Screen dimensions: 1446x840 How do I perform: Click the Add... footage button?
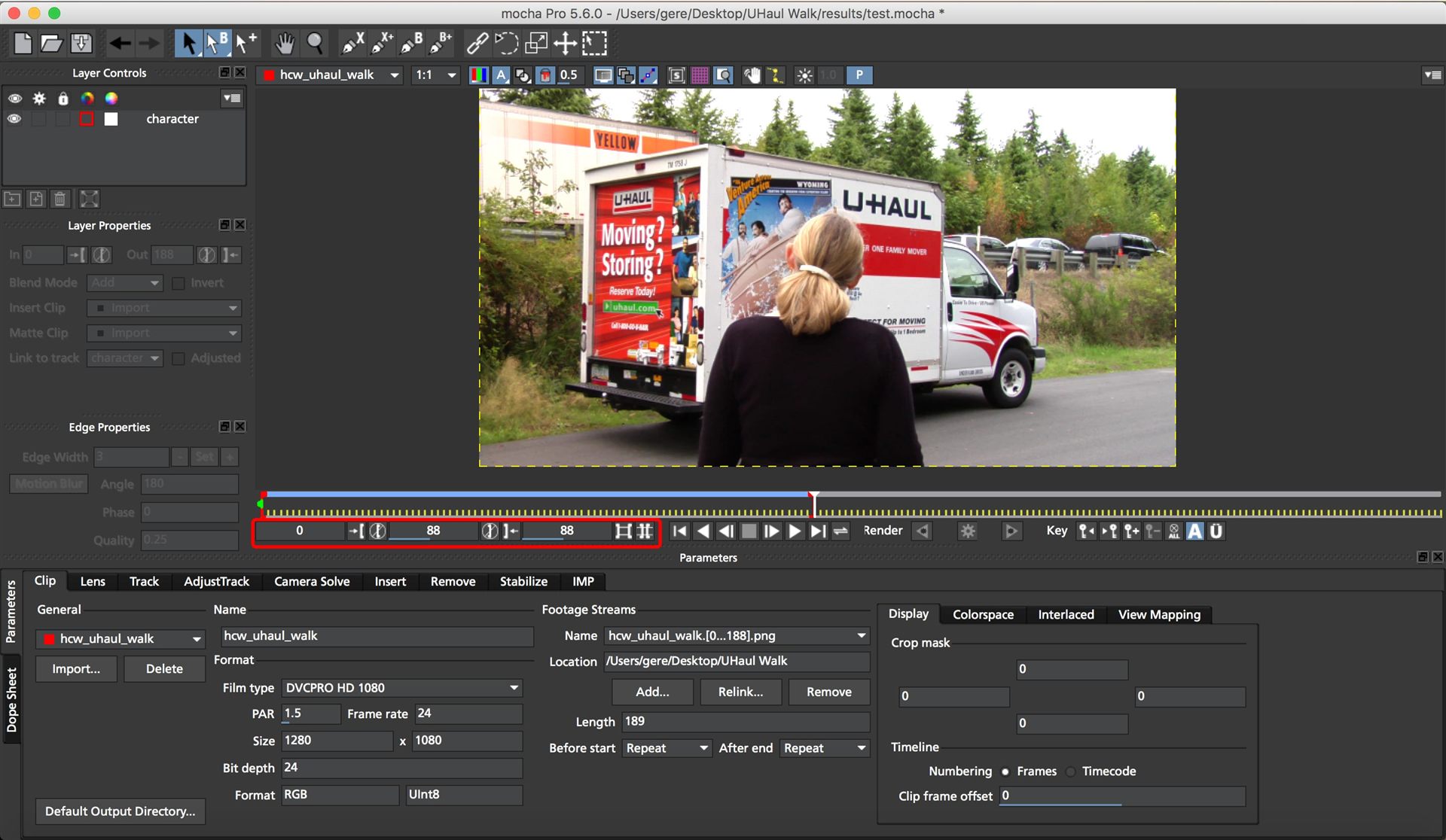[652, 692]
